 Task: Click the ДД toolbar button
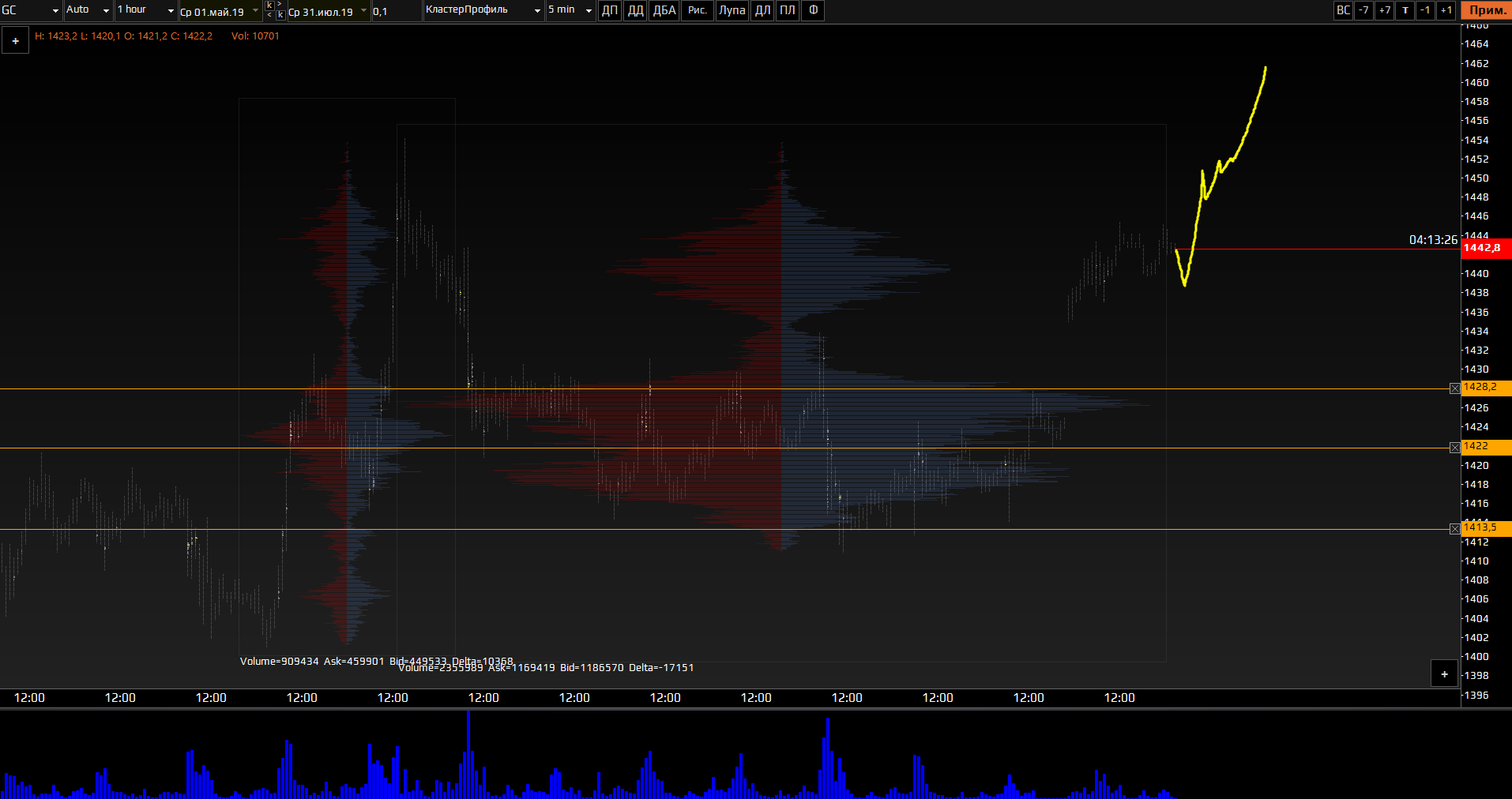point(635,10)
